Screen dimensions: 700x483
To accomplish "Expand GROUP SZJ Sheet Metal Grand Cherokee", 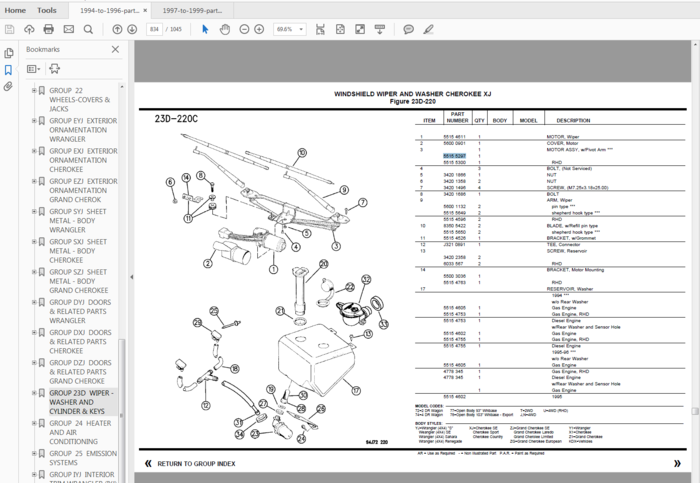I will click(34, 272).
